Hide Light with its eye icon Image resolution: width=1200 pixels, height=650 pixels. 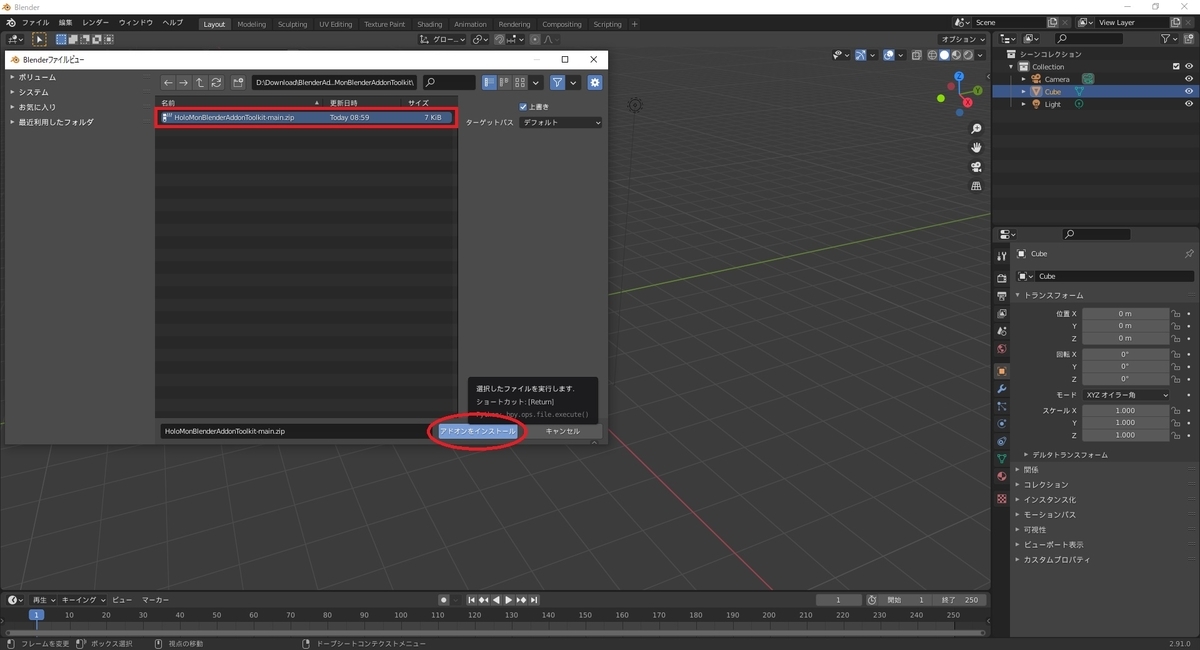[x=1189, y=104]
